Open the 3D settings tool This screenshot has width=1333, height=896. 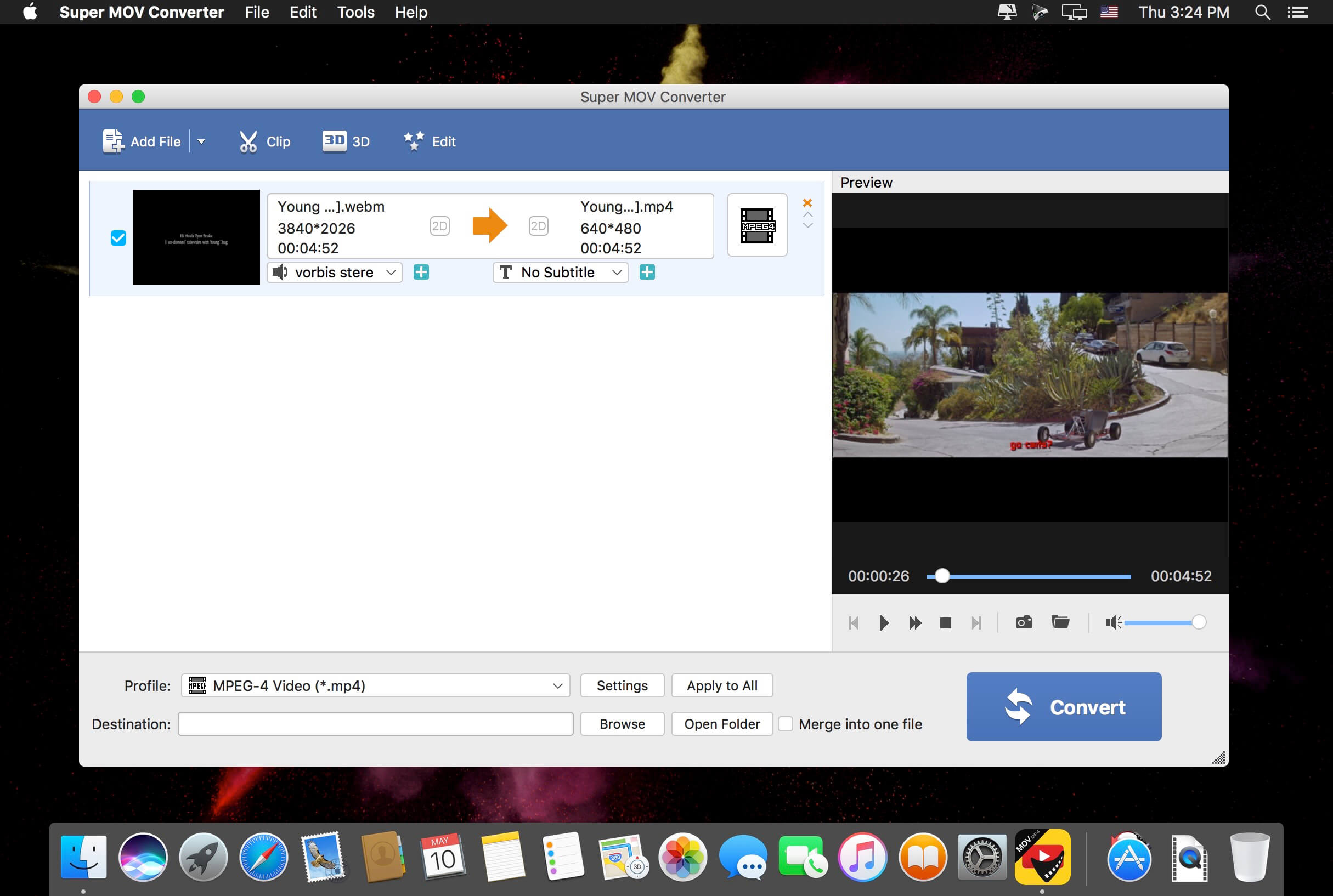pos(346,141)
